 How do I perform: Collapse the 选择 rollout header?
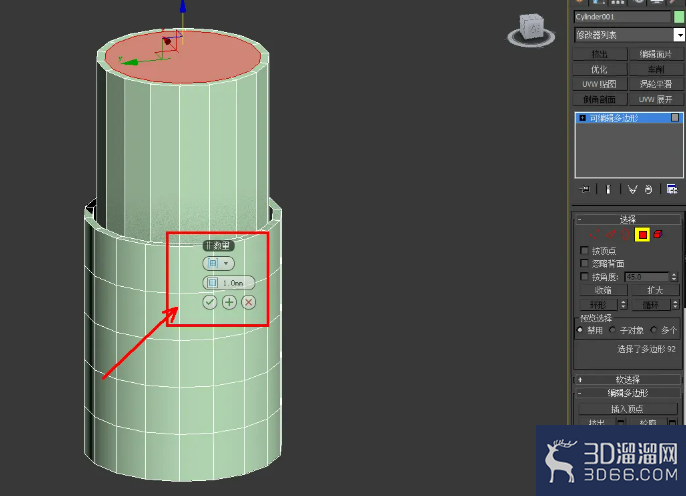[x=627, y=219]
